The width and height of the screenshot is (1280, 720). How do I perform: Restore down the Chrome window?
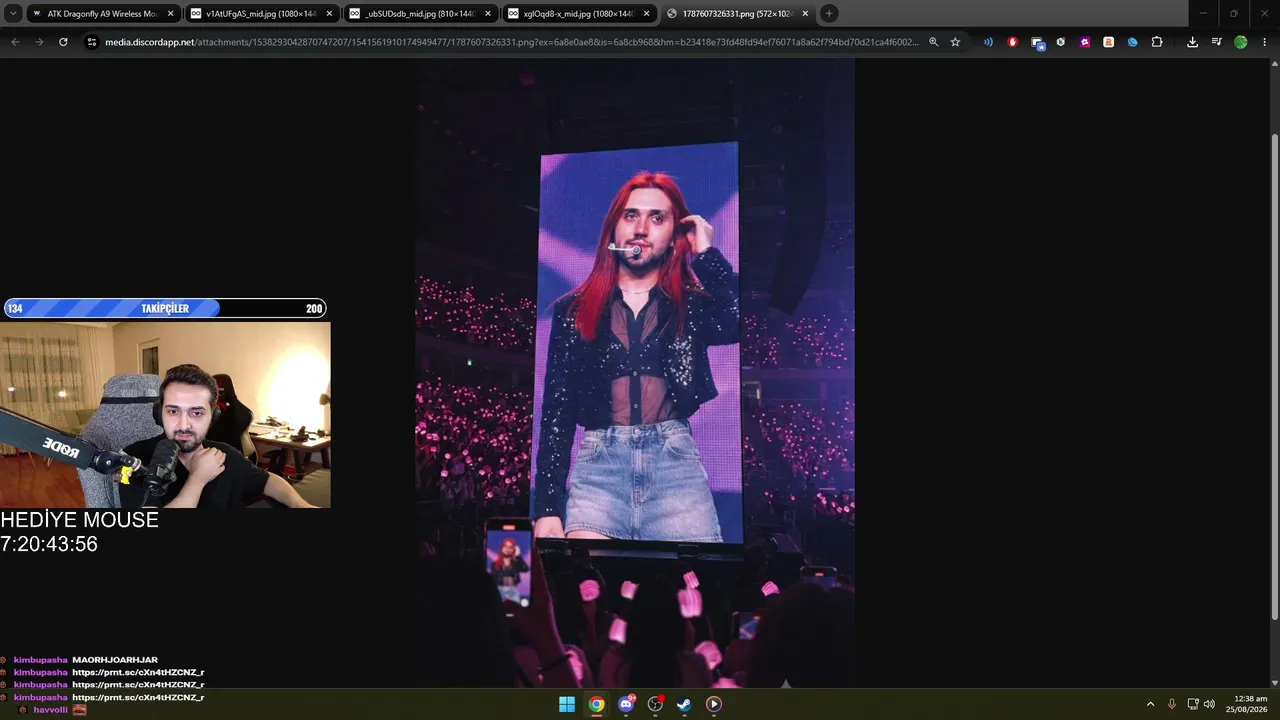click(1233, 14)
